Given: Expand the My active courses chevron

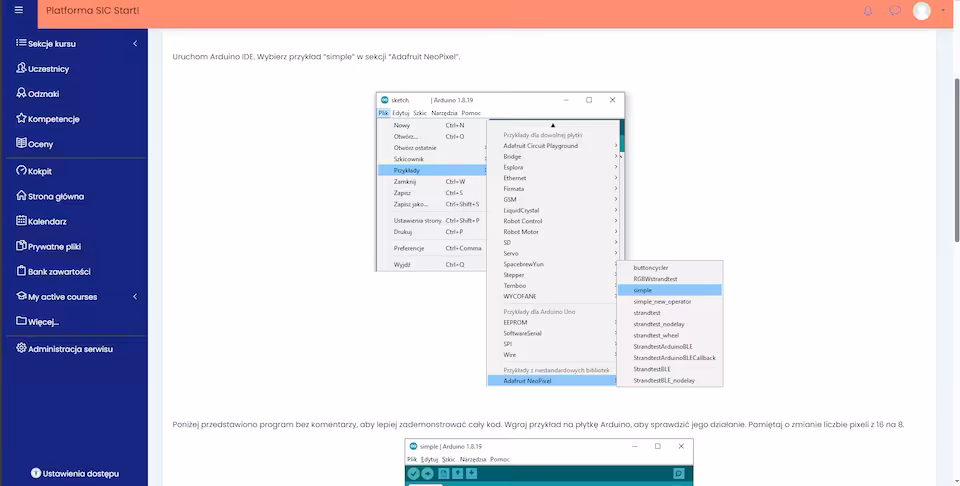Looking at the screenshot, I should (135, 297).
